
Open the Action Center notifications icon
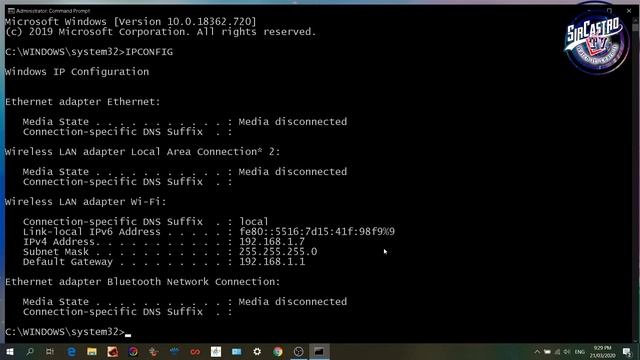point(627,352)
